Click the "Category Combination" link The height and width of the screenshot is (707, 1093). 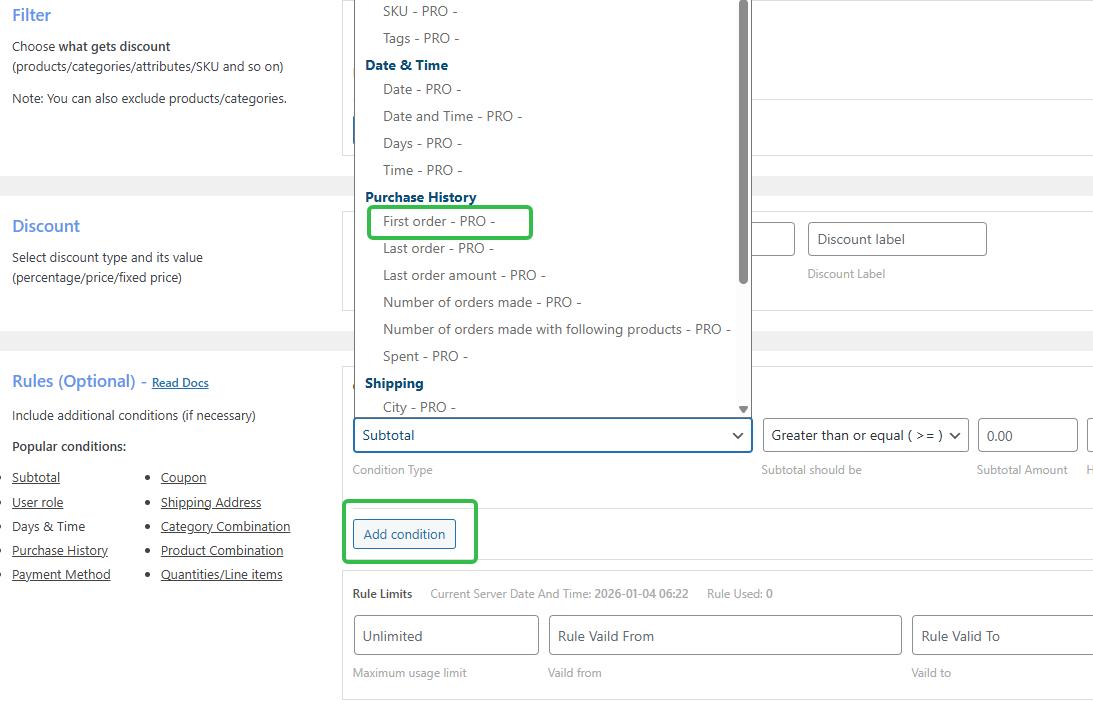click(225, 526)
